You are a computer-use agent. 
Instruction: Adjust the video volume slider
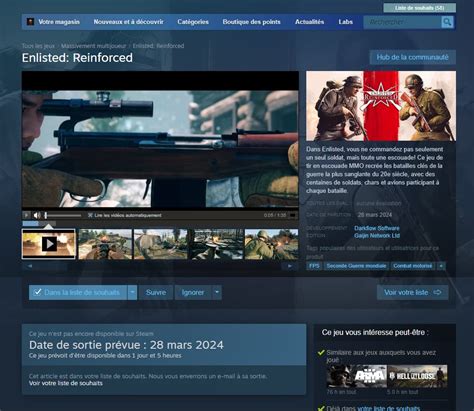pyautogui.click(x=63, y=215)
